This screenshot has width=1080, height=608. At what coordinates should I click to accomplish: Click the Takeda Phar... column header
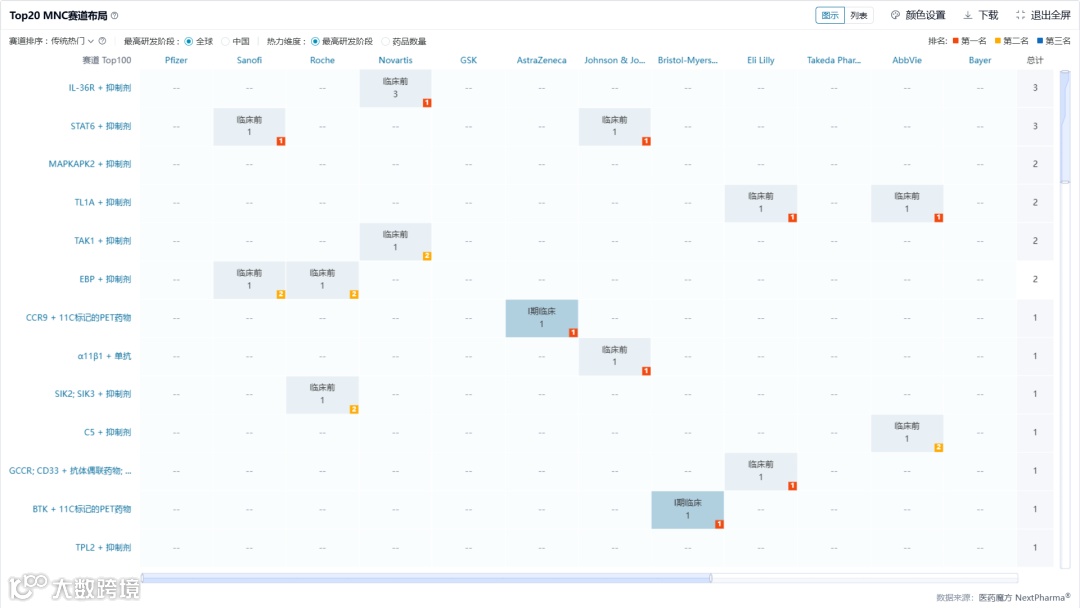833,61
